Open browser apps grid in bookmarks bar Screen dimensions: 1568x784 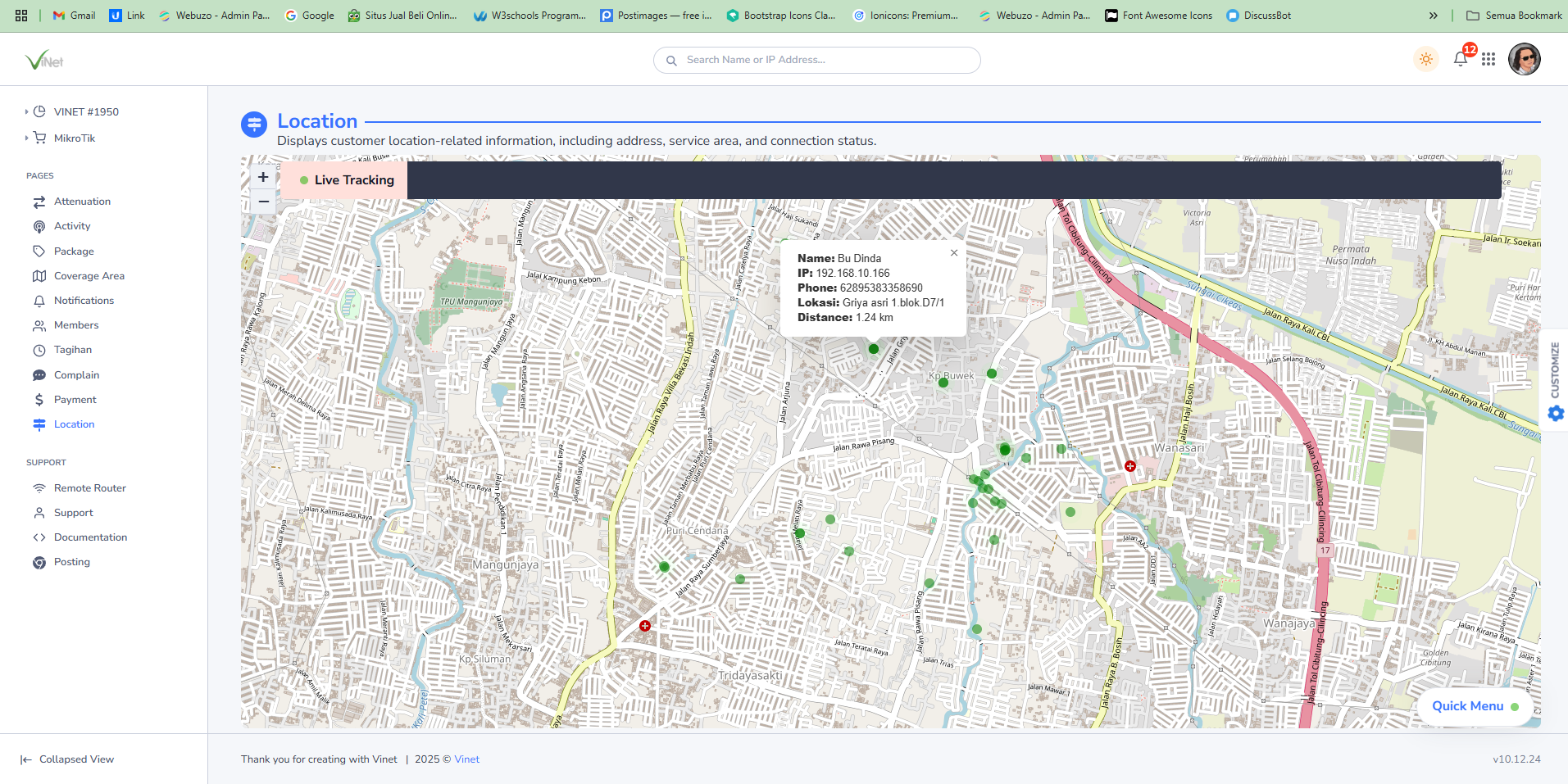pyautogui.click(x=21, y=16)
